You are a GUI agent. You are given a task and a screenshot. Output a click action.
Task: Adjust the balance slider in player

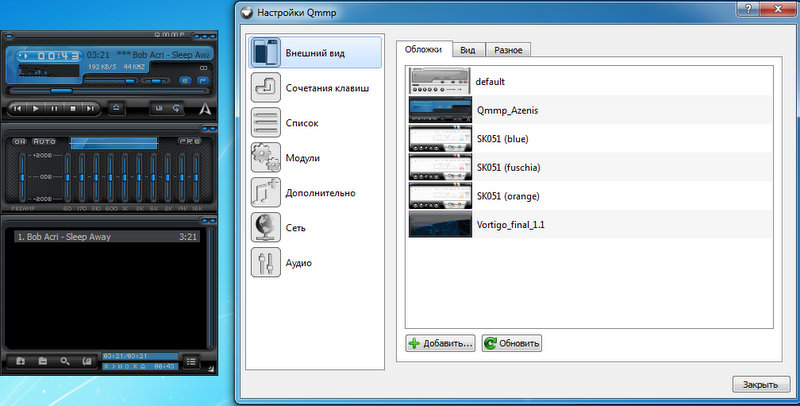156,81
